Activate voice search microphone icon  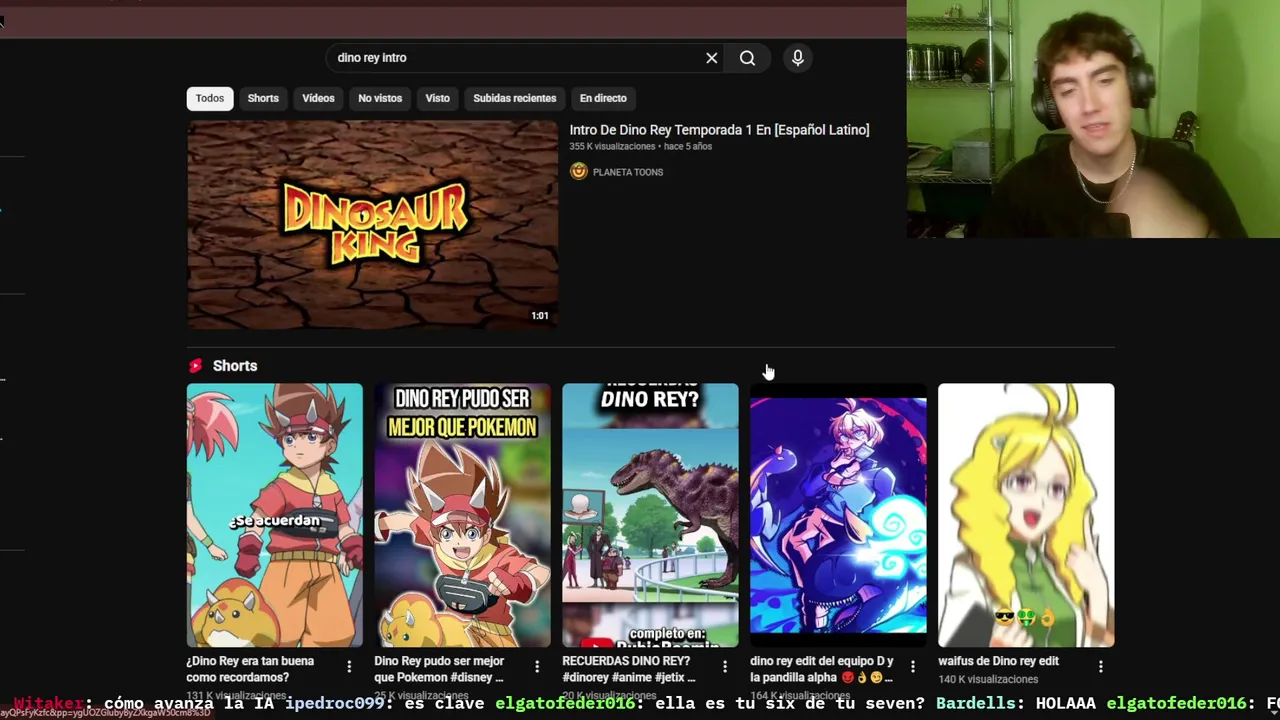798,58
